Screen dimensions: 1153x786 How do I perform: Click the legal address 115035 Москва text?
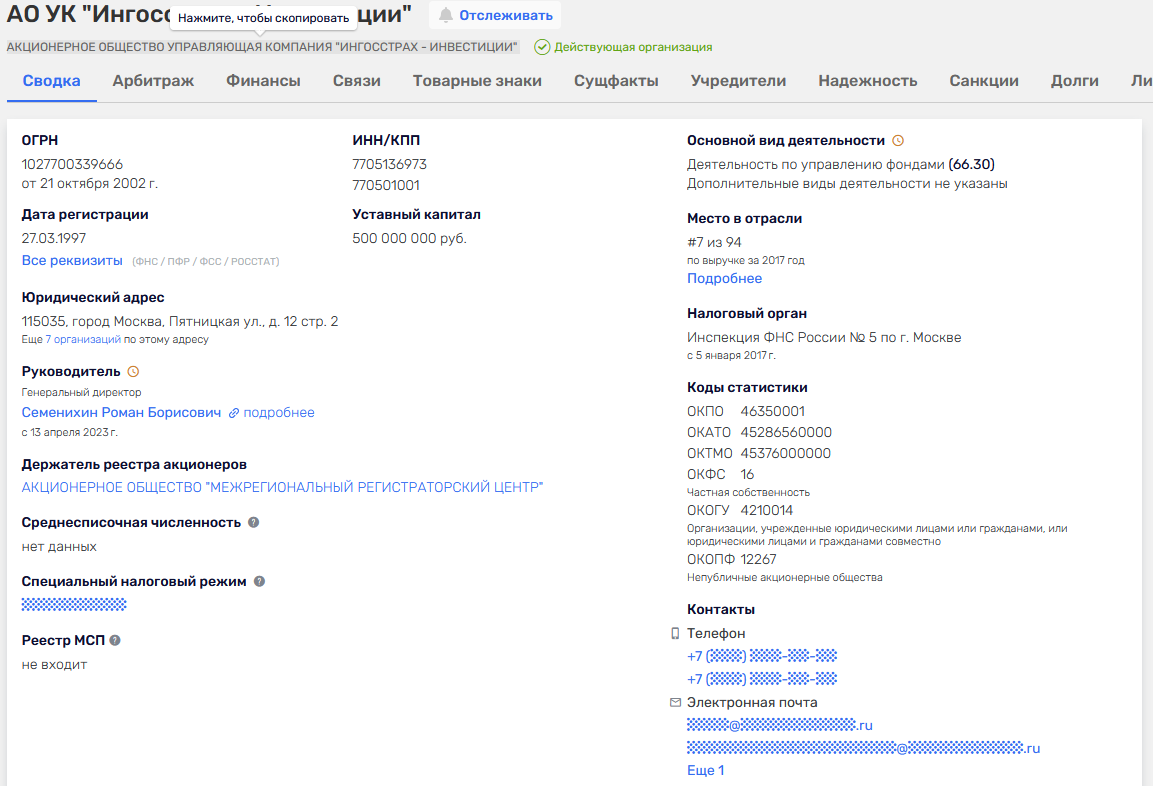point(179,321)
